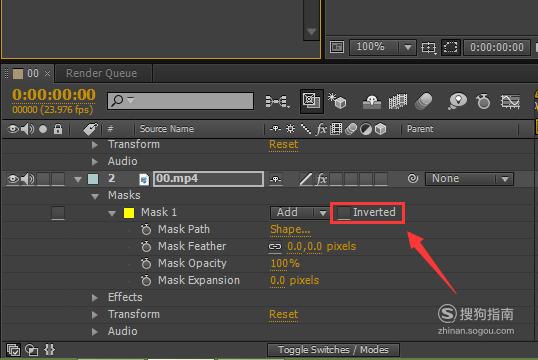Toggle solo box for 00.mp4 layer

tap(43, 179)
